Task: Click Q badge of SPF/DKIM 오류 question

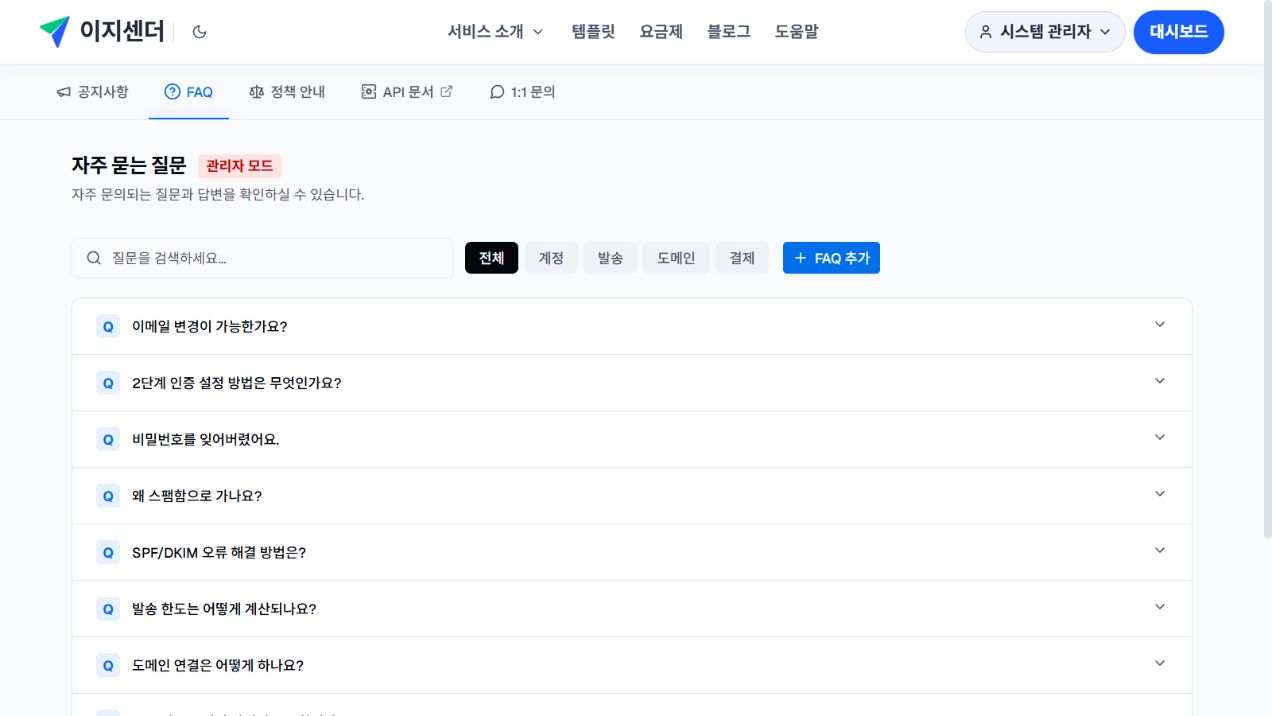Action: [108, 552]
